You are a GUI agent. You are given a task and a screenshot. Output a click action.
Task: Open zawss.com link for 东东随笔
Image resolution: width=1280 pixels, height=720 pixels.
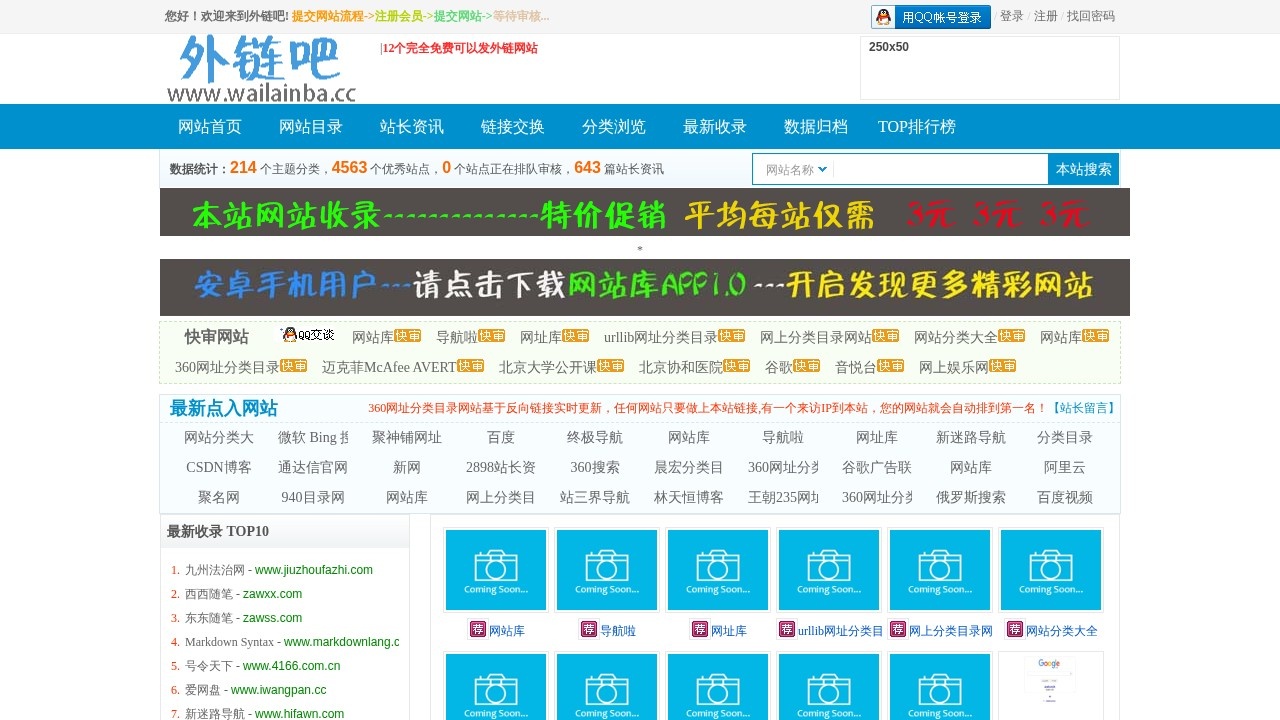pos(272,618)
